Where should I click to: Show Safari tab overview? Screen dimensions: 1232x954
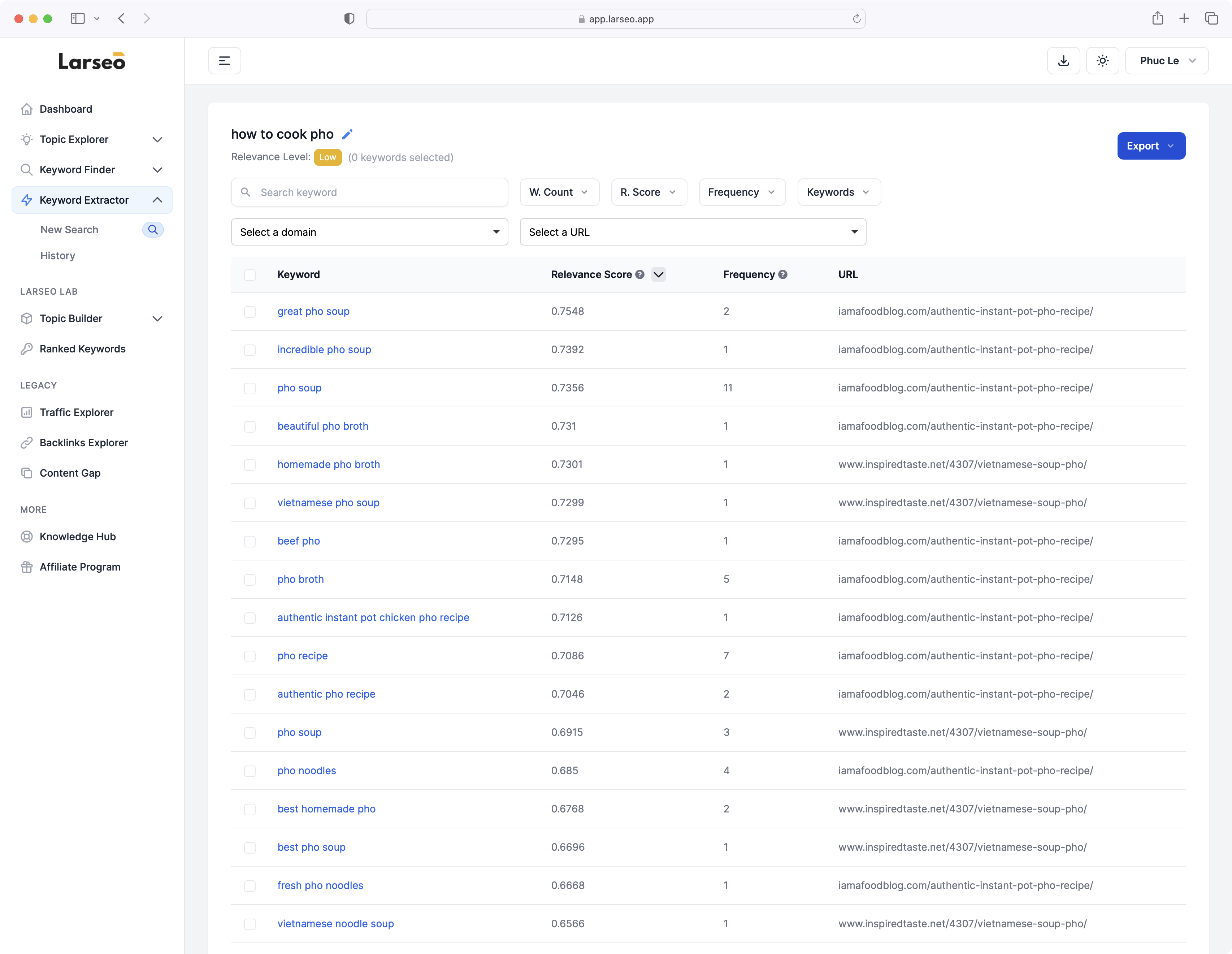coord(1211,19)
